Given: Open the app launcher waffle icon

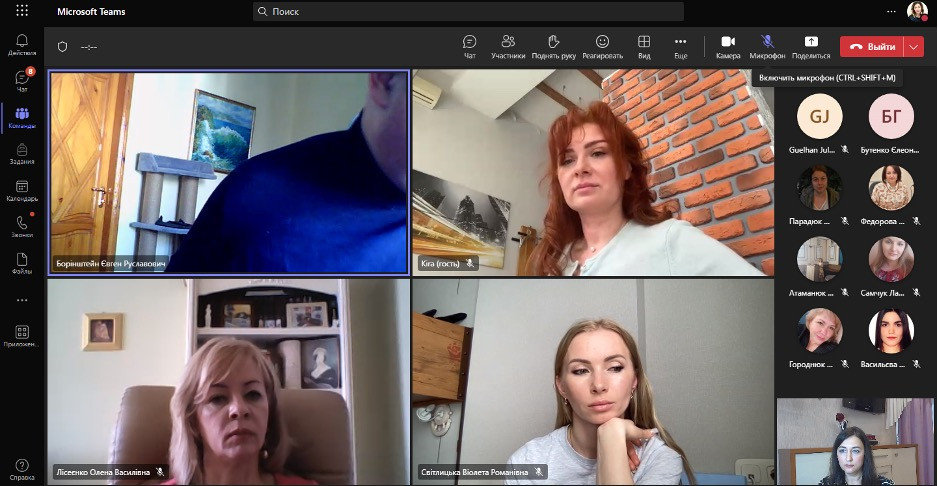Looking at the screenshot, I should click(x=22, y=11).
